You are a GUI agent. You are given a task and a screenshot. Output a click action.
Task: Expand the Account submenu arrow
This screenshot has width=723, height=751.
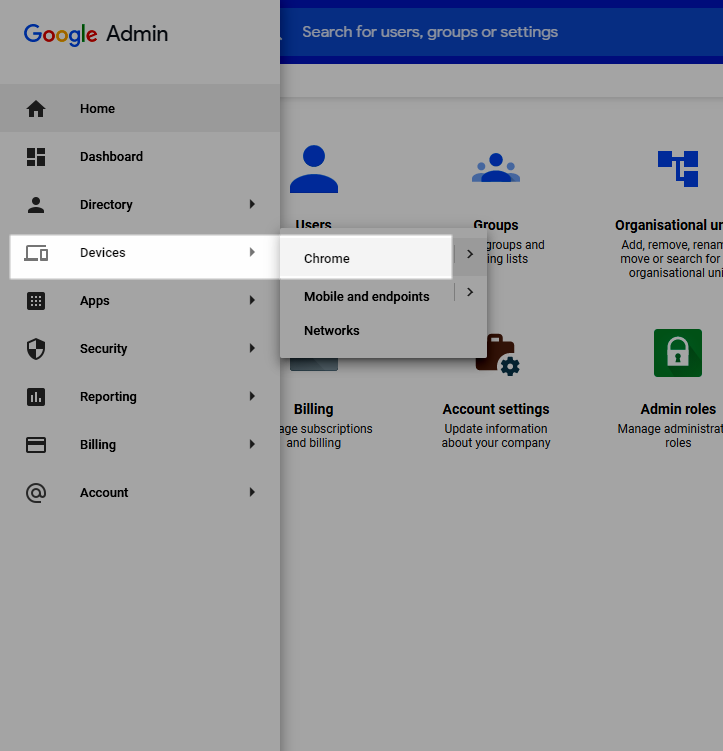tap(252, 492)
